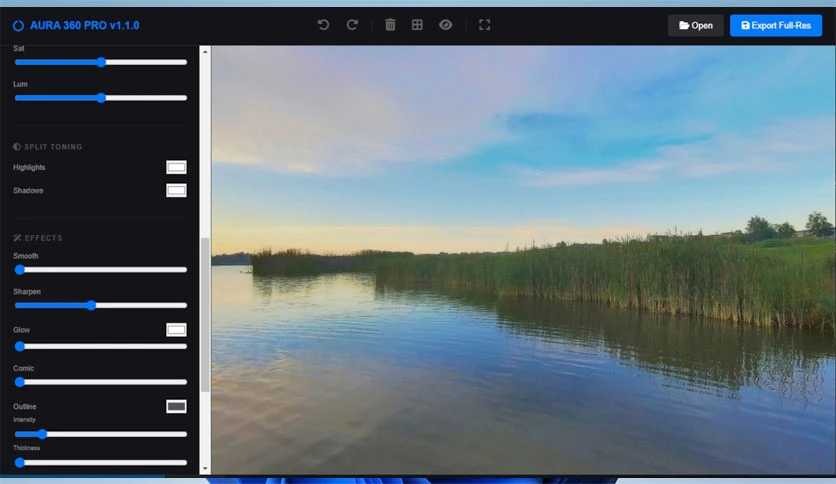Click the redo arrow icon
This screenshot has width=836, height=484.
pyautogui.click(x=352, y=25)
